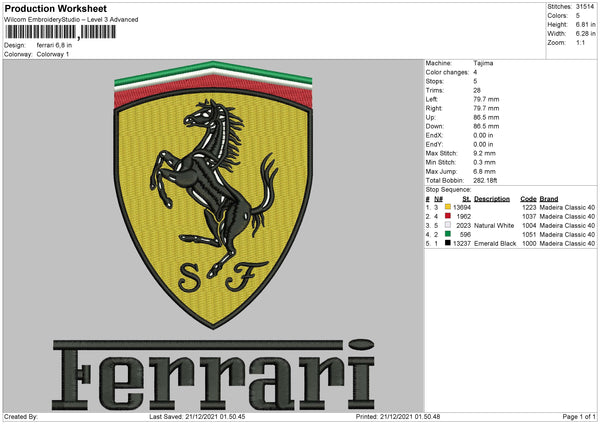Click the 'Description' column header
Image resolution: width=600 pixels, height=424 pixels.
(492, 199)
